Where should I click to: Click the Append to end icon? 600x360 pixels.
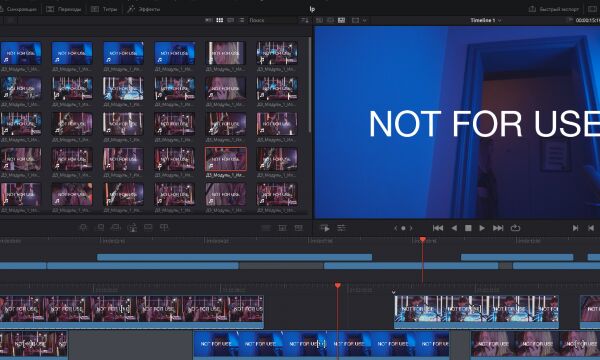pos(100,228)
